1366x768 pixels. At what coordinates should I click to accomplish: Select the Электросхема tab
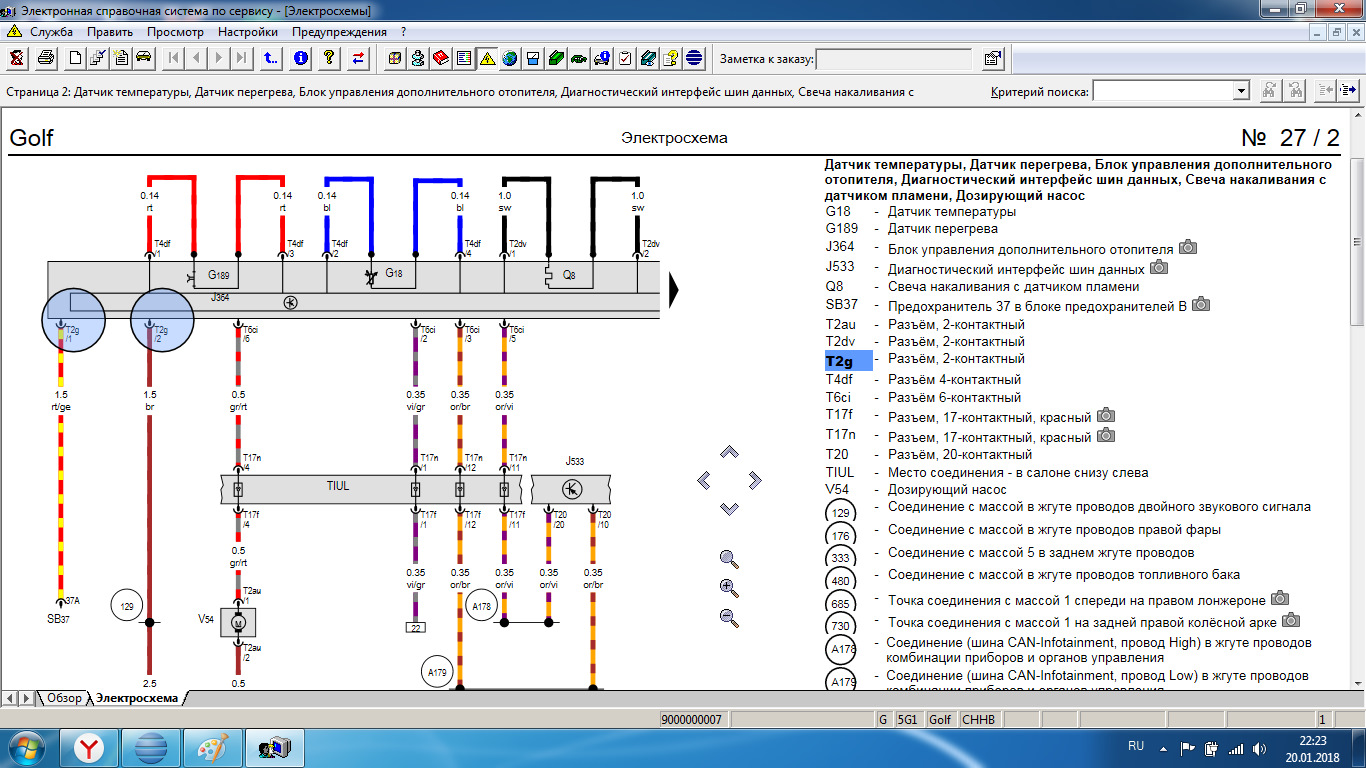click(137, 698)
